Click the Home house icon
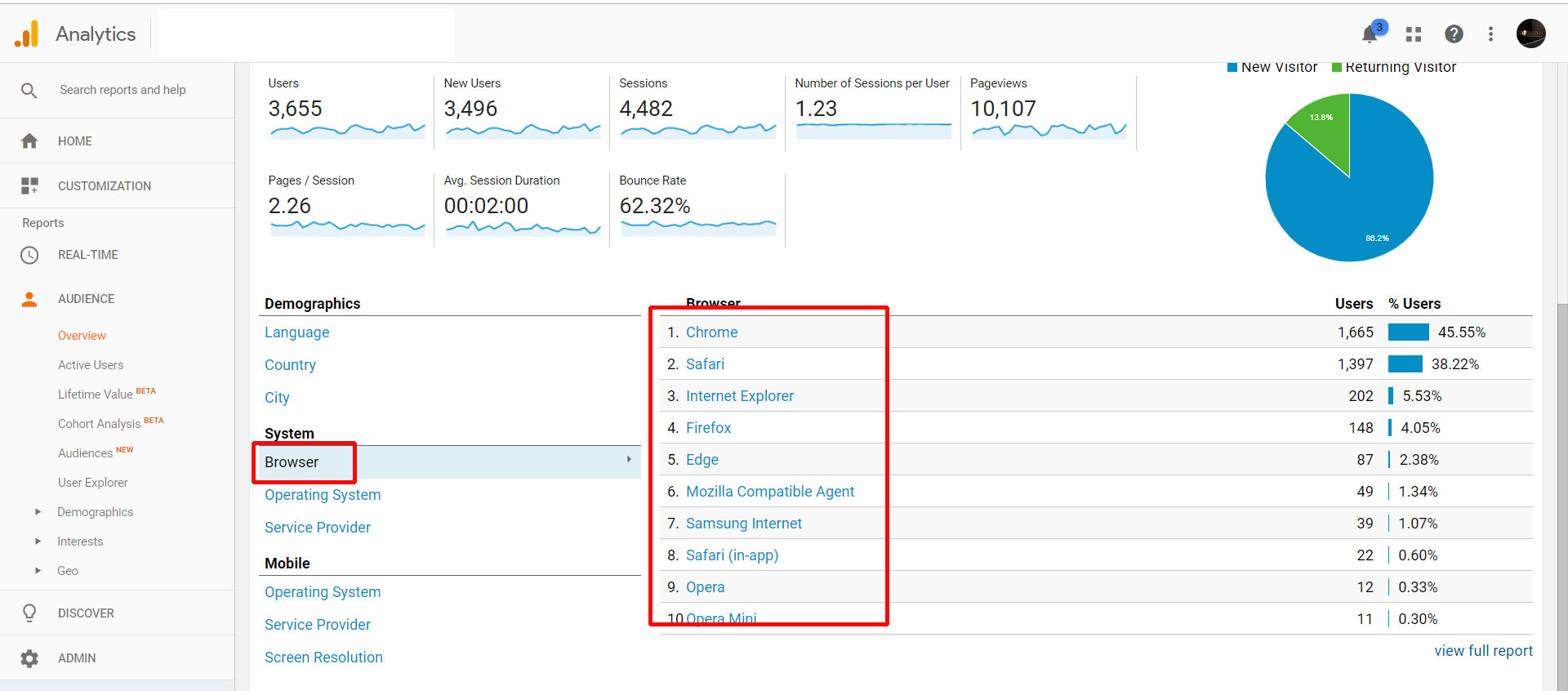This screenshot has width=1568, height=691. [29, 141]
